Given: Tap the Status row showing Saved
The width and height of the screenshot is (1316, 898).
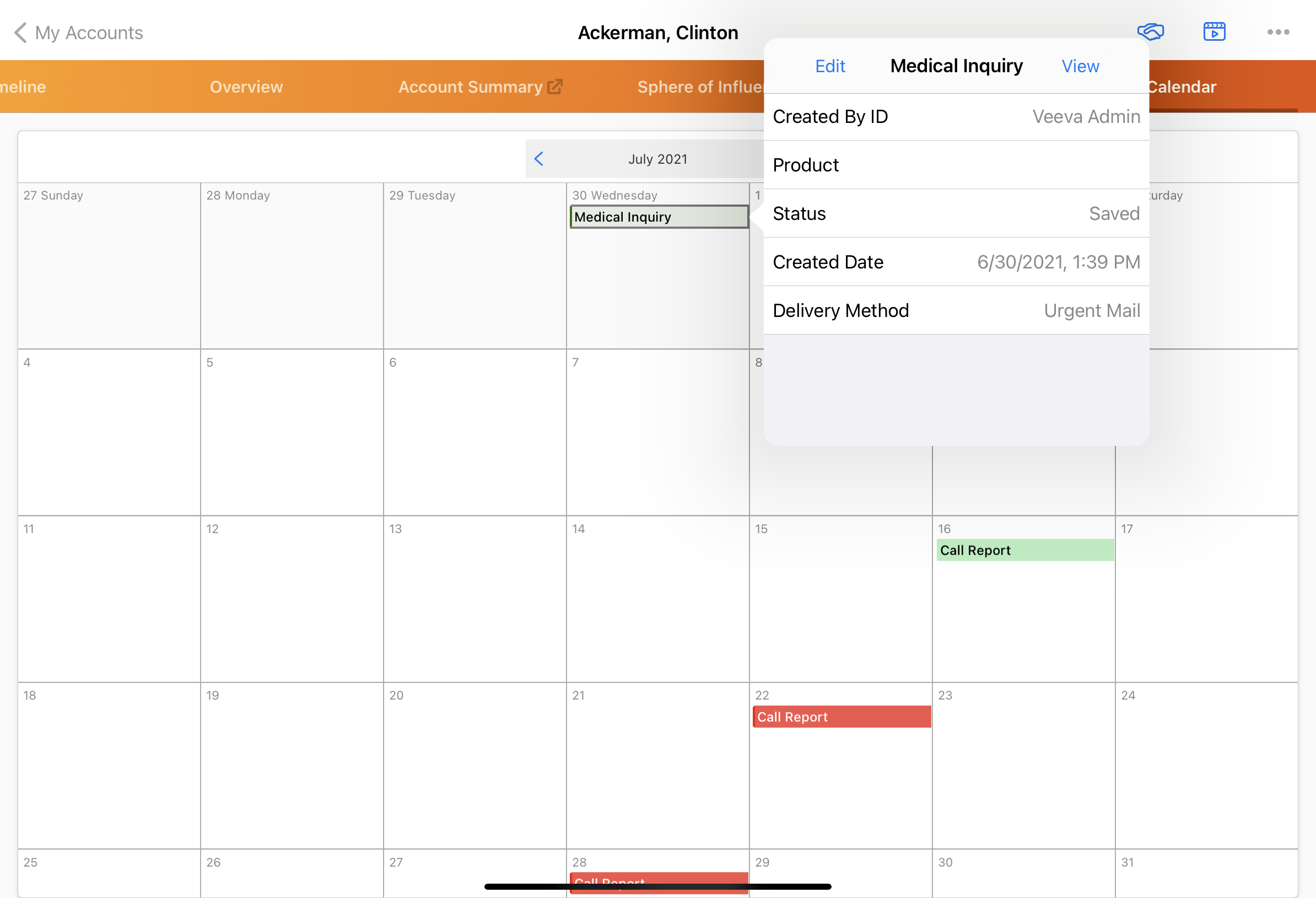Looking at the screenshot, I should point(956,213).
